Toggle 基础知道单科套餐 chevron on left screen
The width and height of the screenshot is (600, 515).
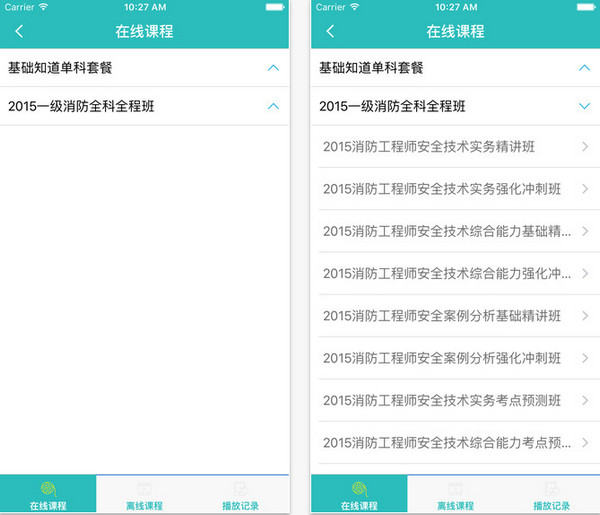(x=273, y=68)
